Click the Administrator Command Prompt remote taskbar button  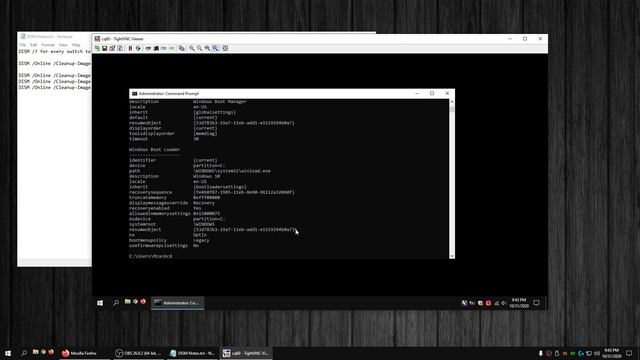click(177, 303)
